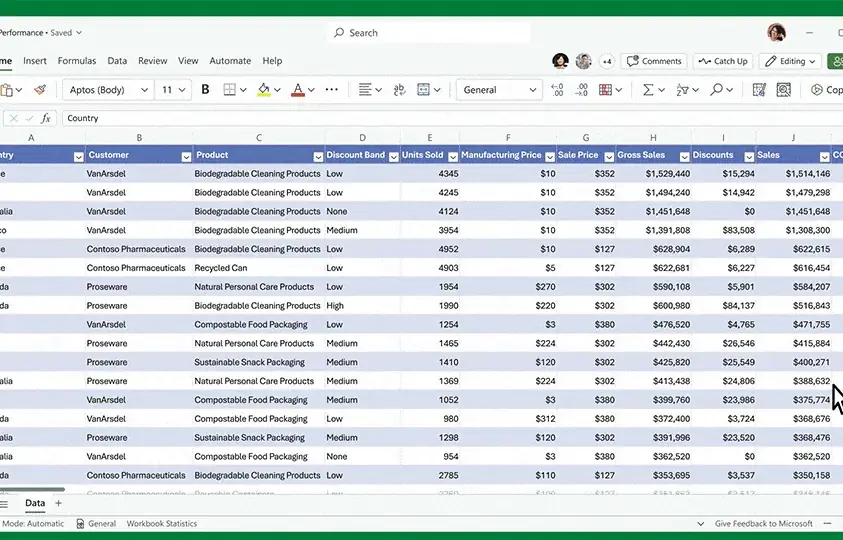Click the Format Painter brush icon
Image resolution: width=843 pixels, height=540 pixels.
[40, 90]
